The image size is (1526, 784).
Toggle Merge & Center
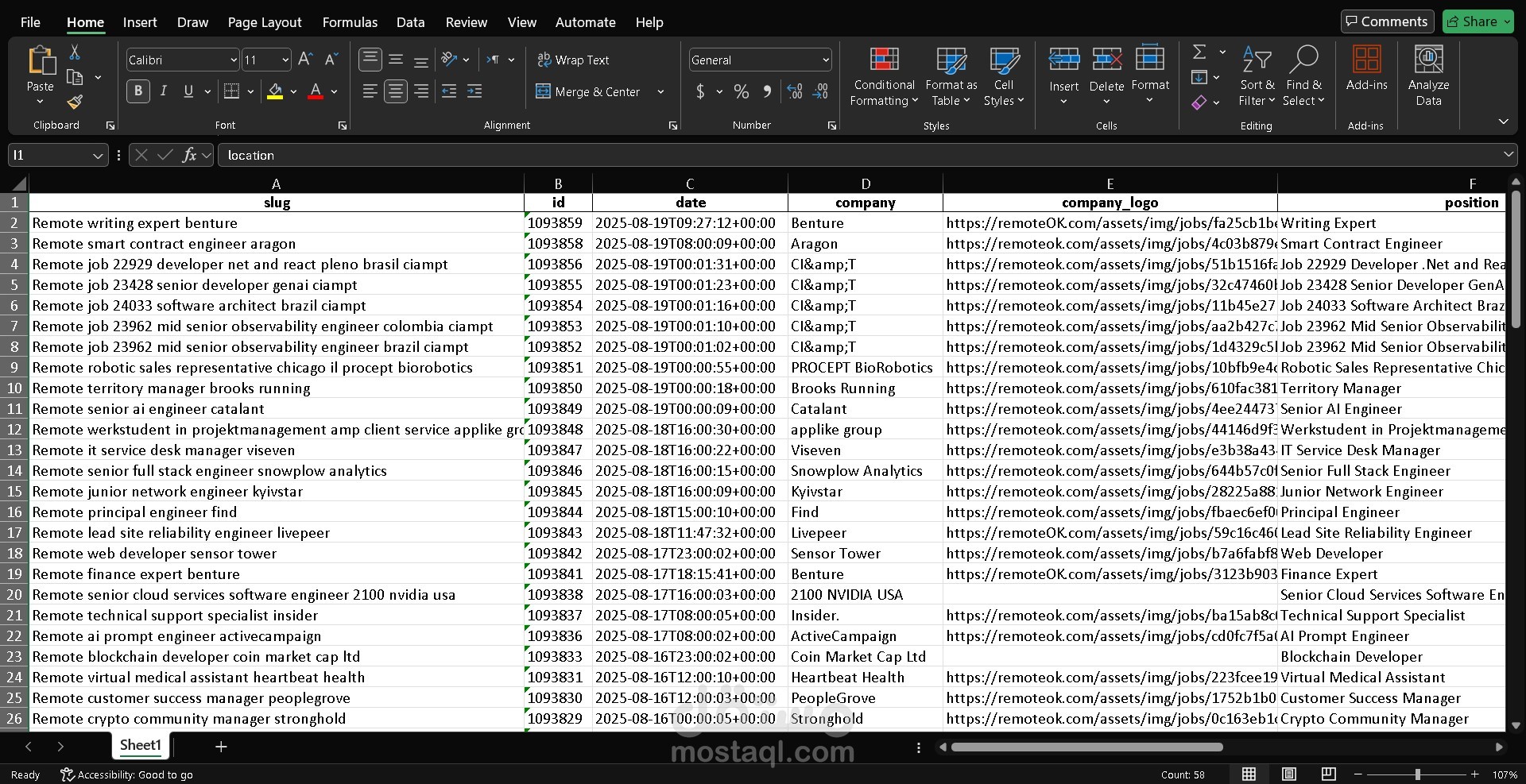[x=588, y=91]
